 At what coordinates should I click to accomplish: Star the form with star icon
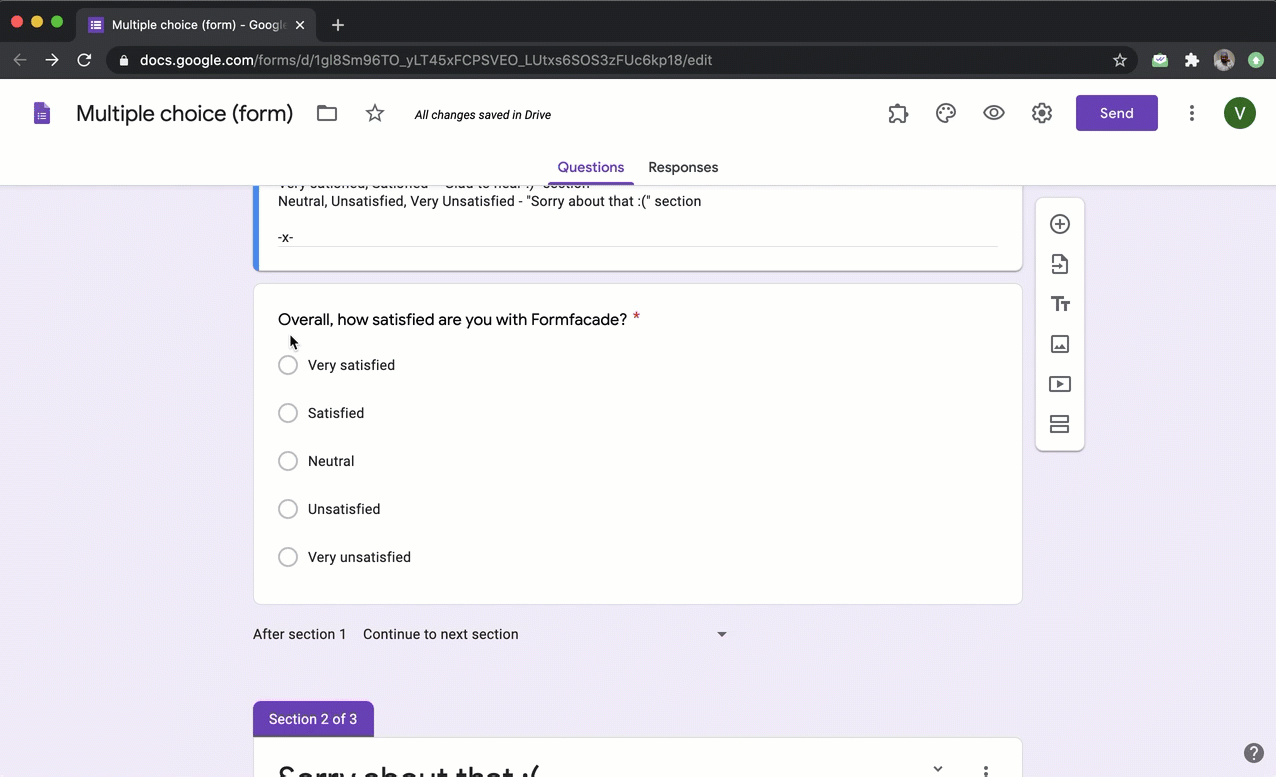[x=375, y=114]
